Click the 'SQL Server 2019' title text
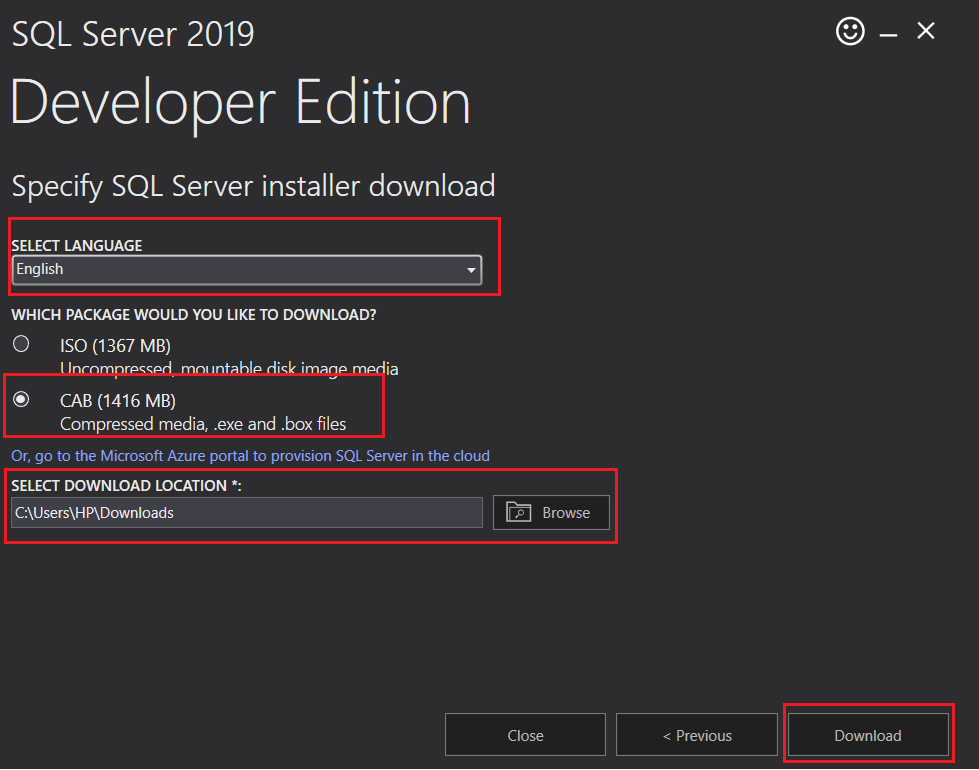This screenshot has width=979, height=770. 133,34
